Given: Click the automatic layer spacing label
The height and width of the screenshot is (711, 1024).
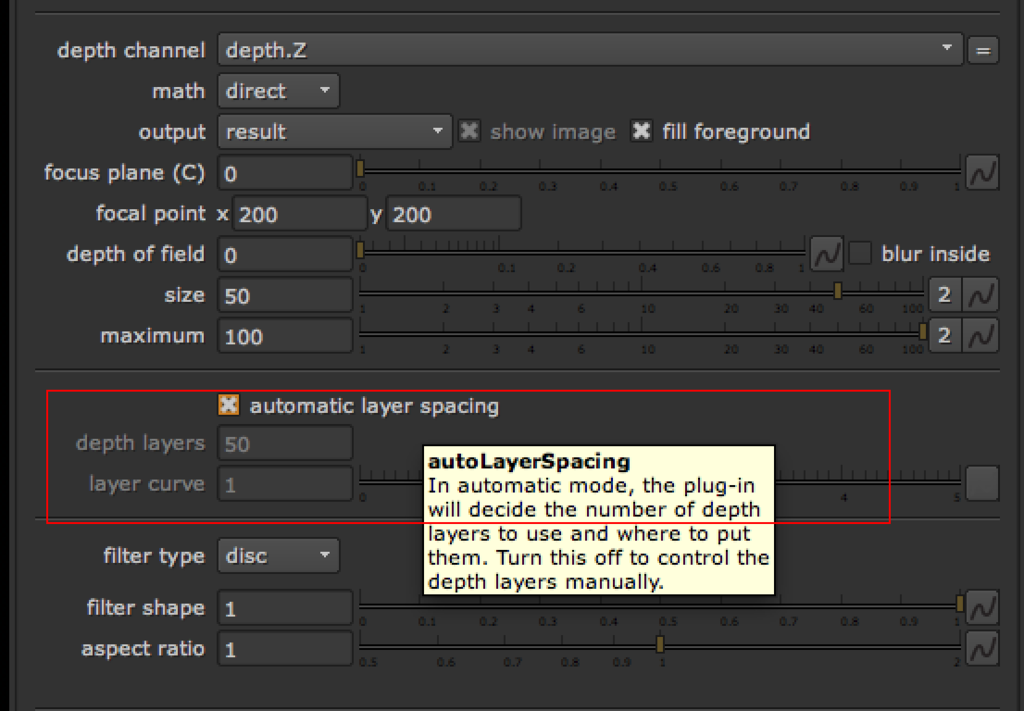Looking at the screenshot, I should [x=374, y=406].
